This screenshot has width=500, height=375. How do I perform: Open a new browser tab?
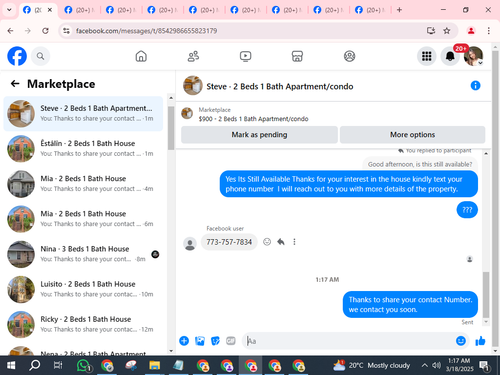(399, 10)
